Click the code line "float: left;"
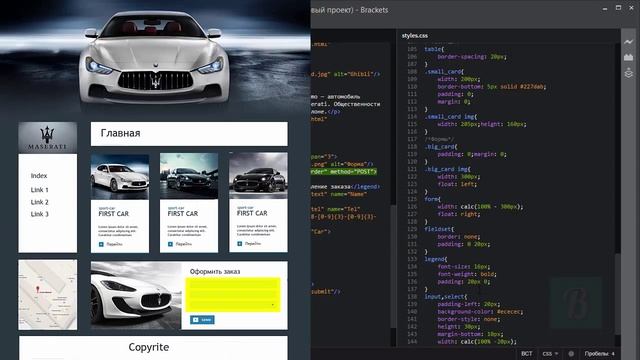The width and height of the screenshot is (640, 360). [x=457, y=184]
